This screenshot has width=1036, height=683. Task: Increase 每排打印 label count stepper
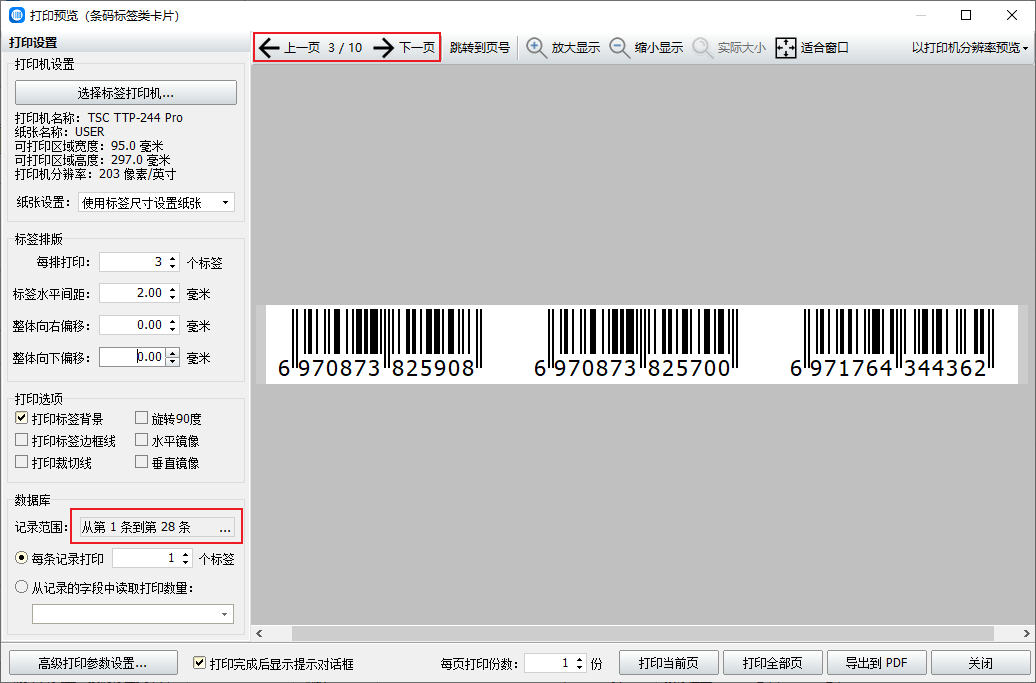[x=172, y=258]
